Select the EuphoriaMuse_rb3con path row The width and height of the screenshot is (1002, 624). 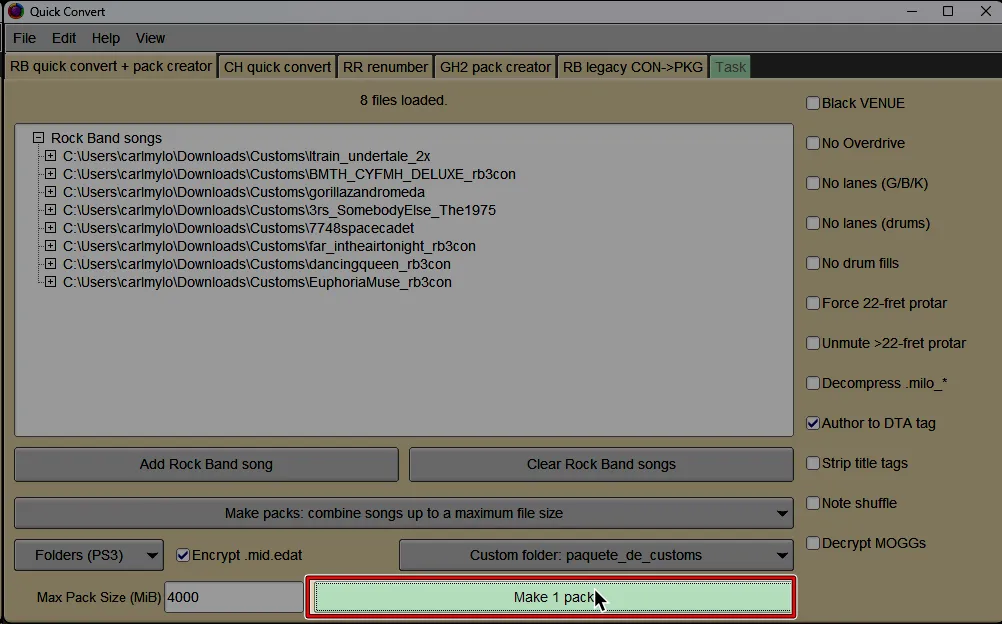pyautogui.click(x=257, y=282)
